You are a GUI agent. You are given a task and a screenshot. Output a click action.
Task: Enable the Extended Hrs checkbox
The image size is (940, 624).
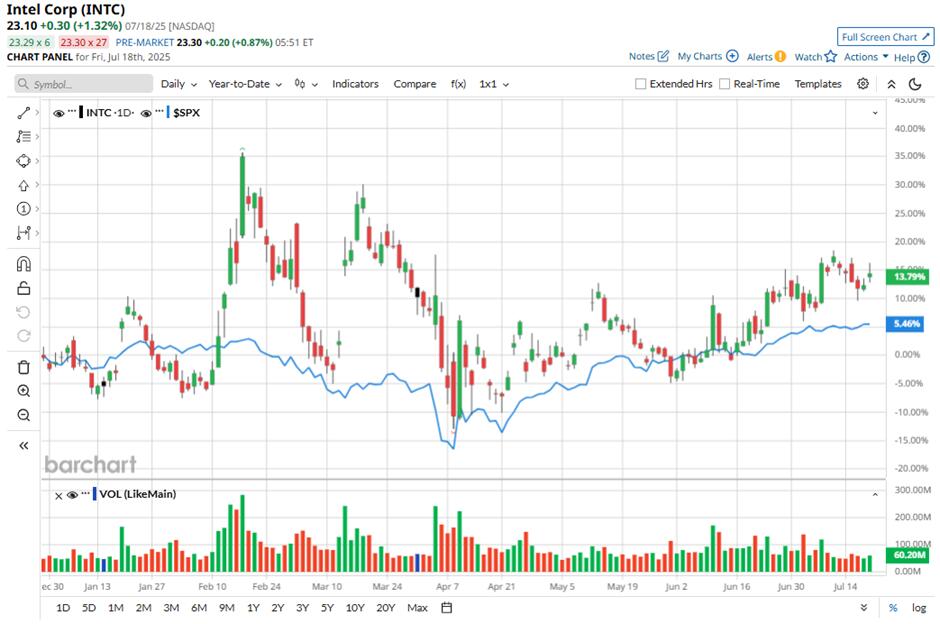point(640,84)
